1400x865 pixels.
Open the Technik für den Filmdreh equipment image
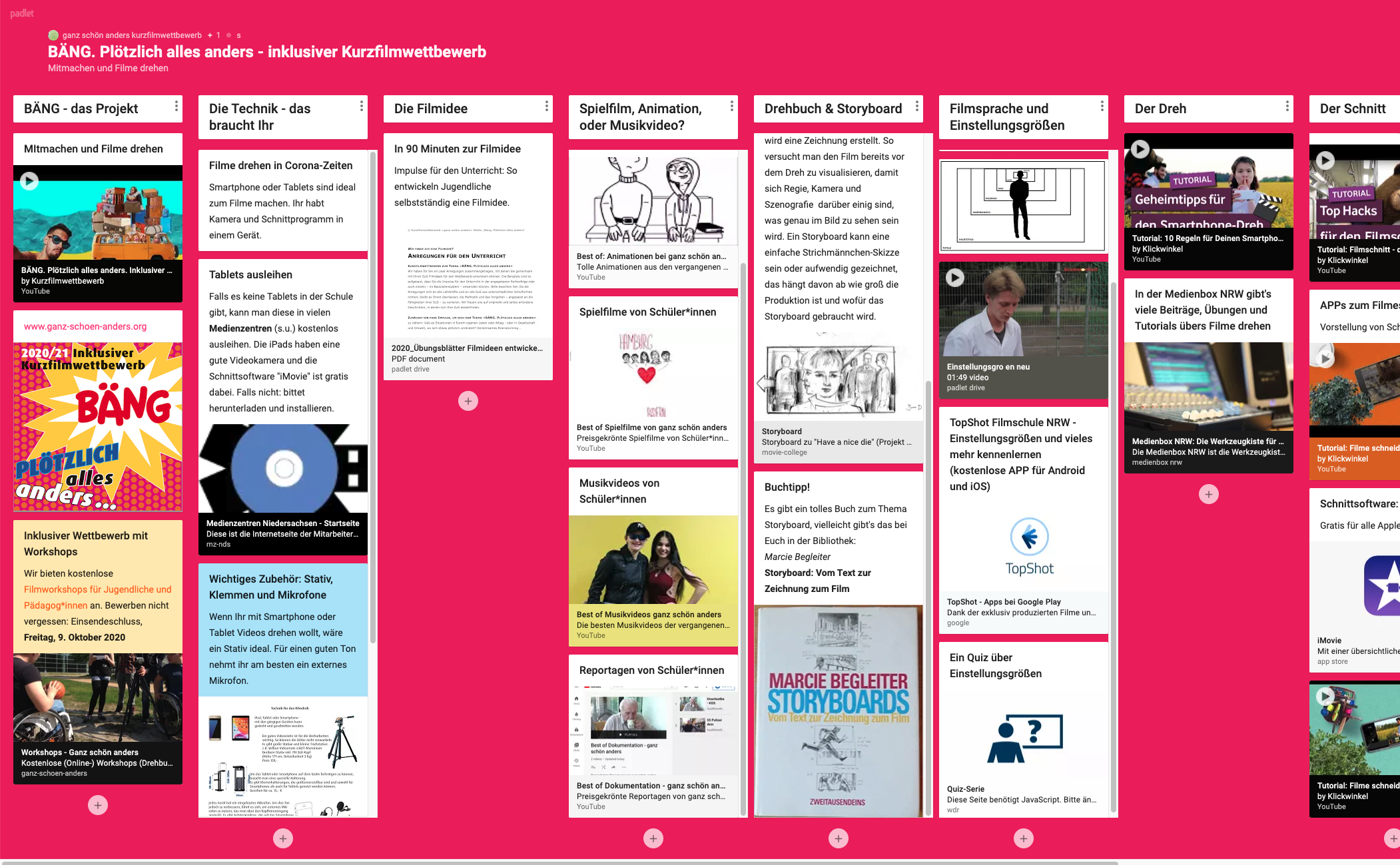[x=283, y=758]
